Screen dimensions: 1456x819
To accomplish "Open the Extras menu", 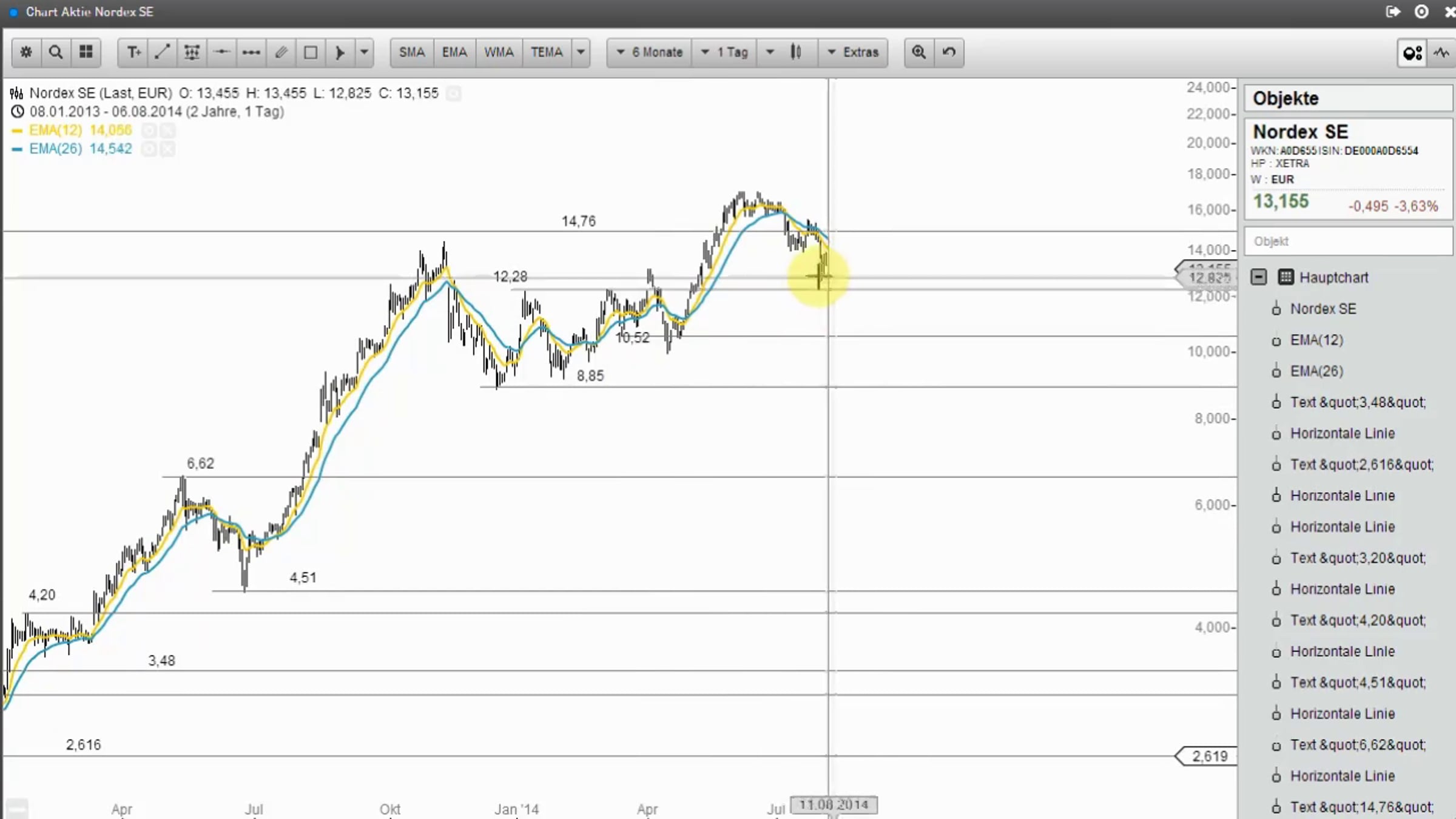I will (853, 52).
